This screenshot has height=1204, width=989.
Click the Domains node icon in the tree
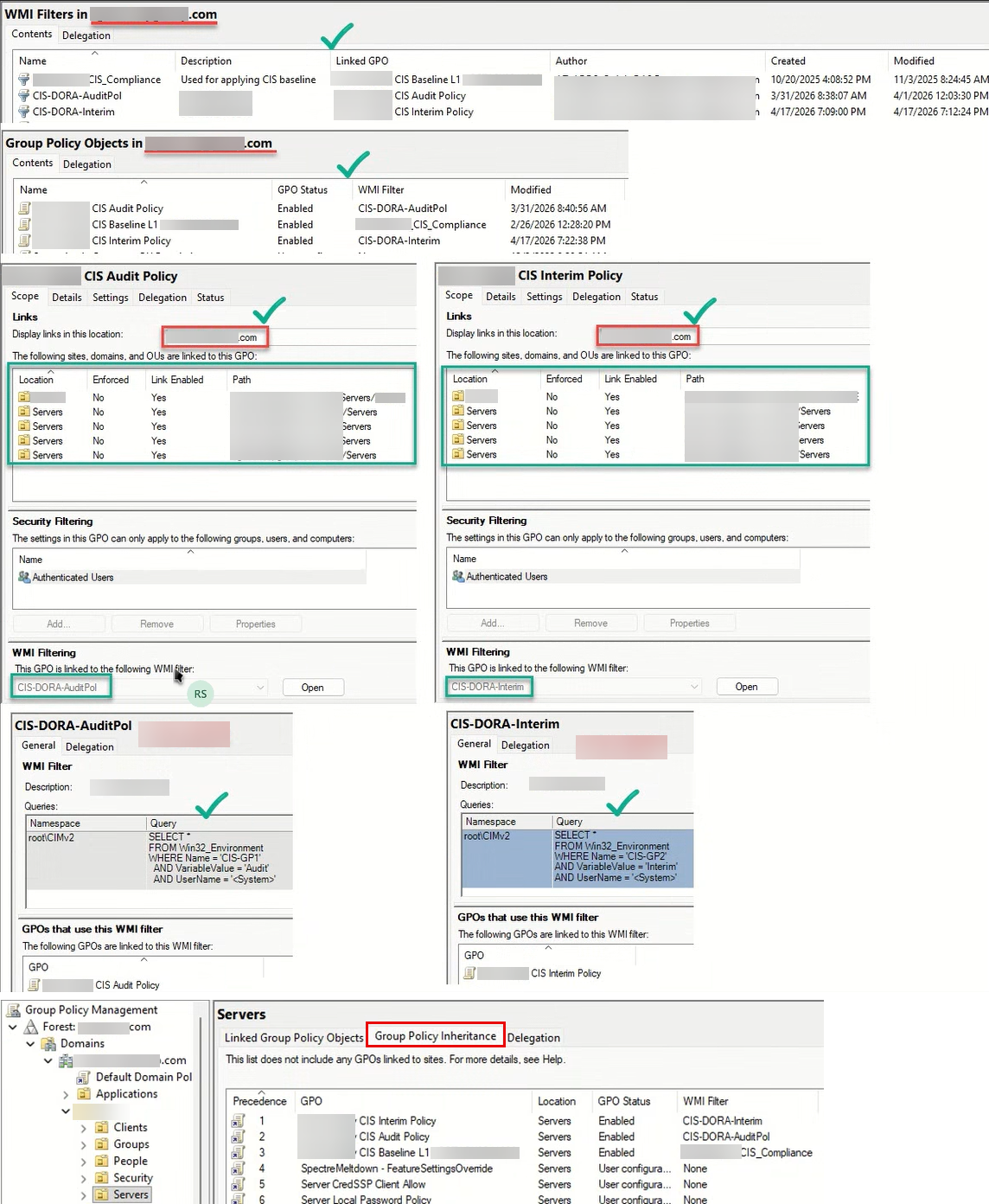49,1043
